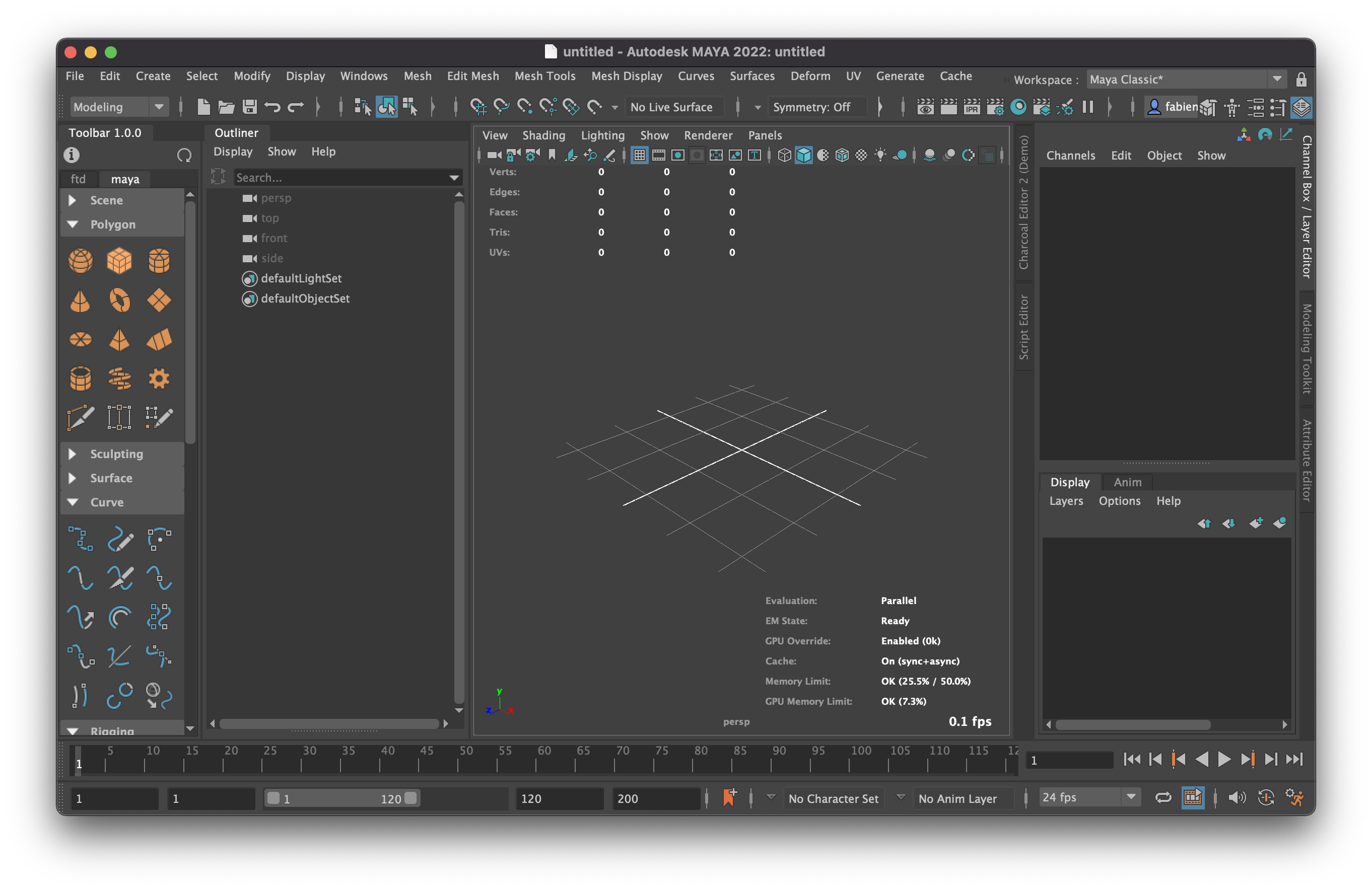Open the Modeling menu set dropdown
Screen dimensions: 1372x890
pyautogui.click(x=119, y=107)
